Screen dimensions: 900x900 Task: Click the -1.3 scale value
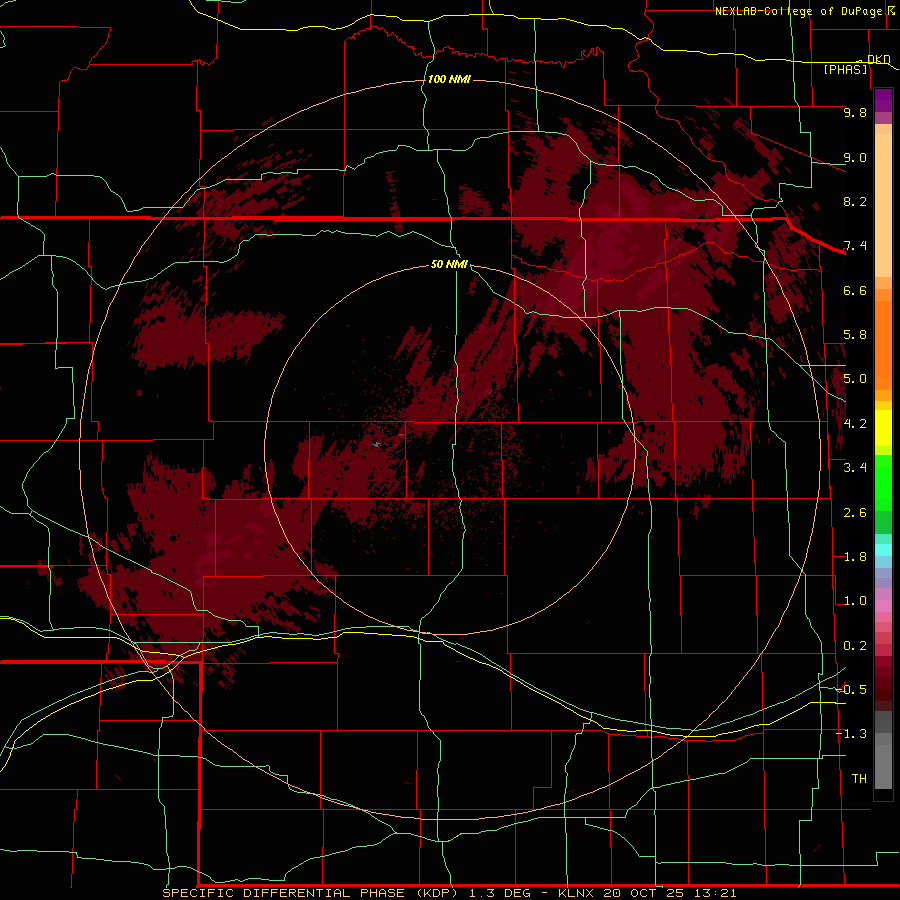851,734
